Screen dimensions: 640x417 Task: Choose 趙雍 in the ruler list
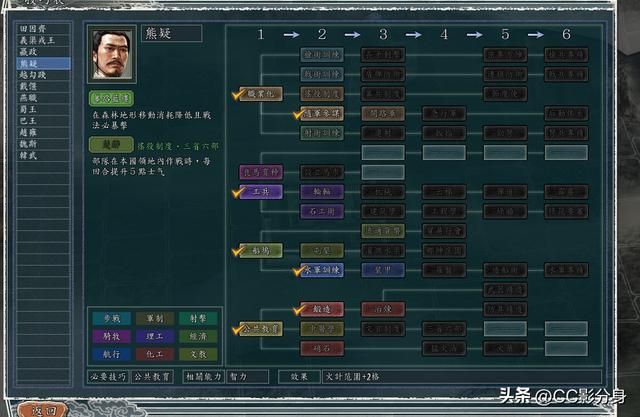tap(43, 132)
